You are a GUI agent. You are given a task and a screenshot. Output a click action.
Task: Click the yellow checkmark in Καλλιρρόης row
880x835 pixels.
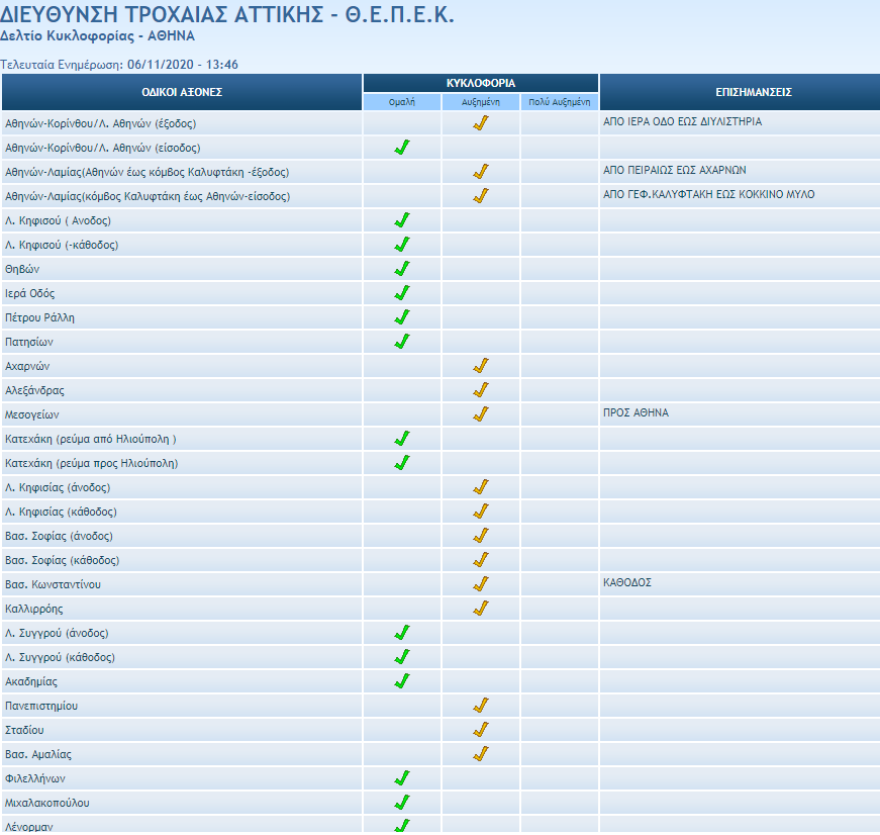(480, 608)
